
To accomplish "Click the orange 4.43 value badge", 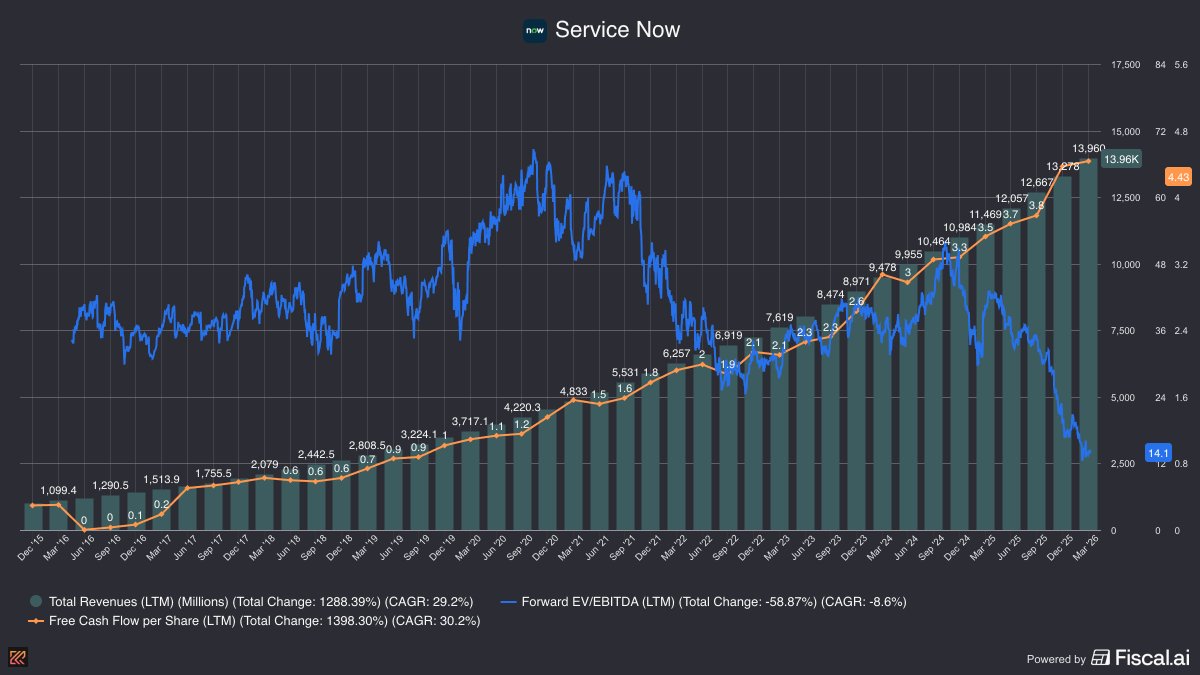I will (x=1177, y=176).
